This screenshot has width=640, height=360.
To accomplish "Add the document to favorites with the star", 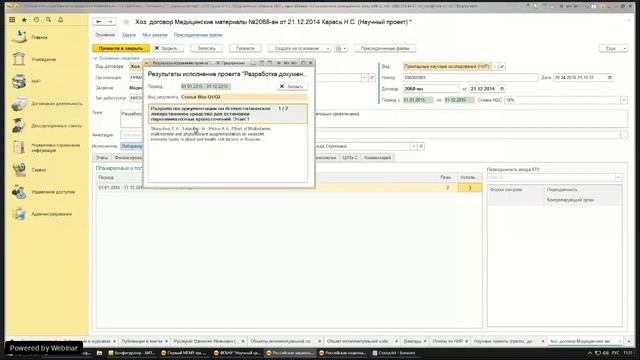I will 126,22.
